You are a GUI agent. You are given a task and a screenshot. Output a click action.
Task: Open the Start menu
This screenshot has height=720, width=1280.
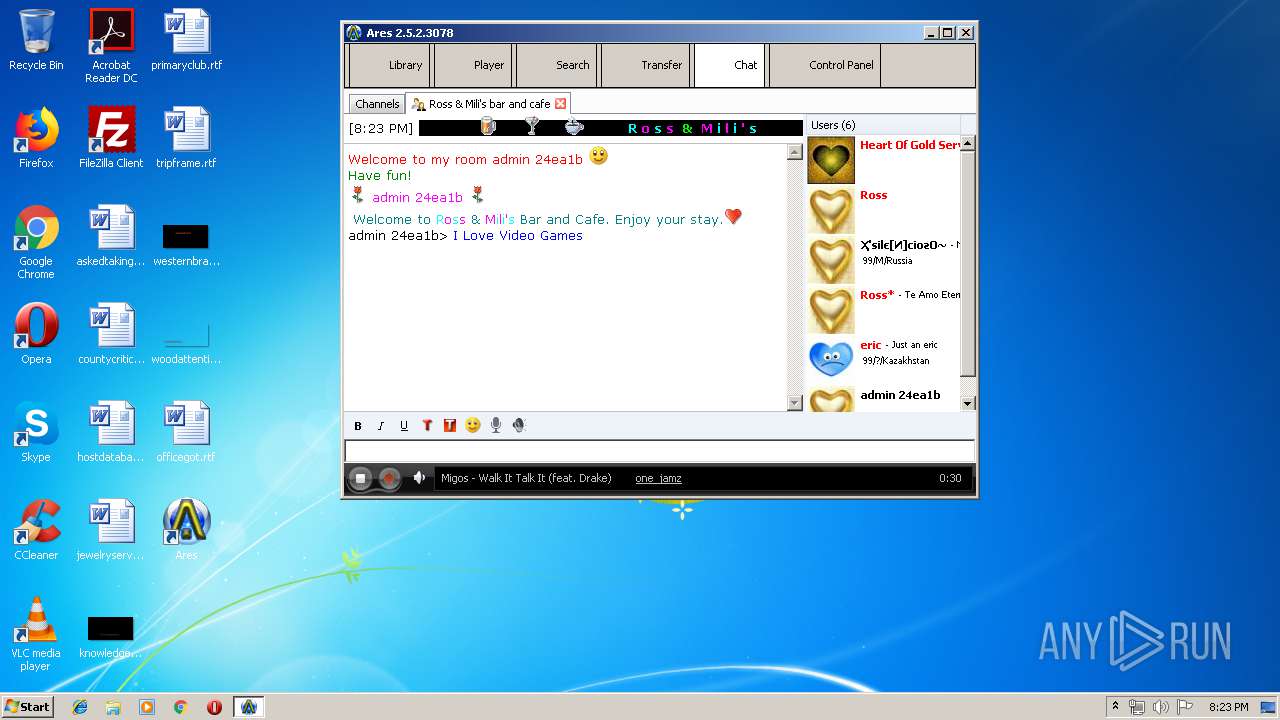tap(27, 706)
